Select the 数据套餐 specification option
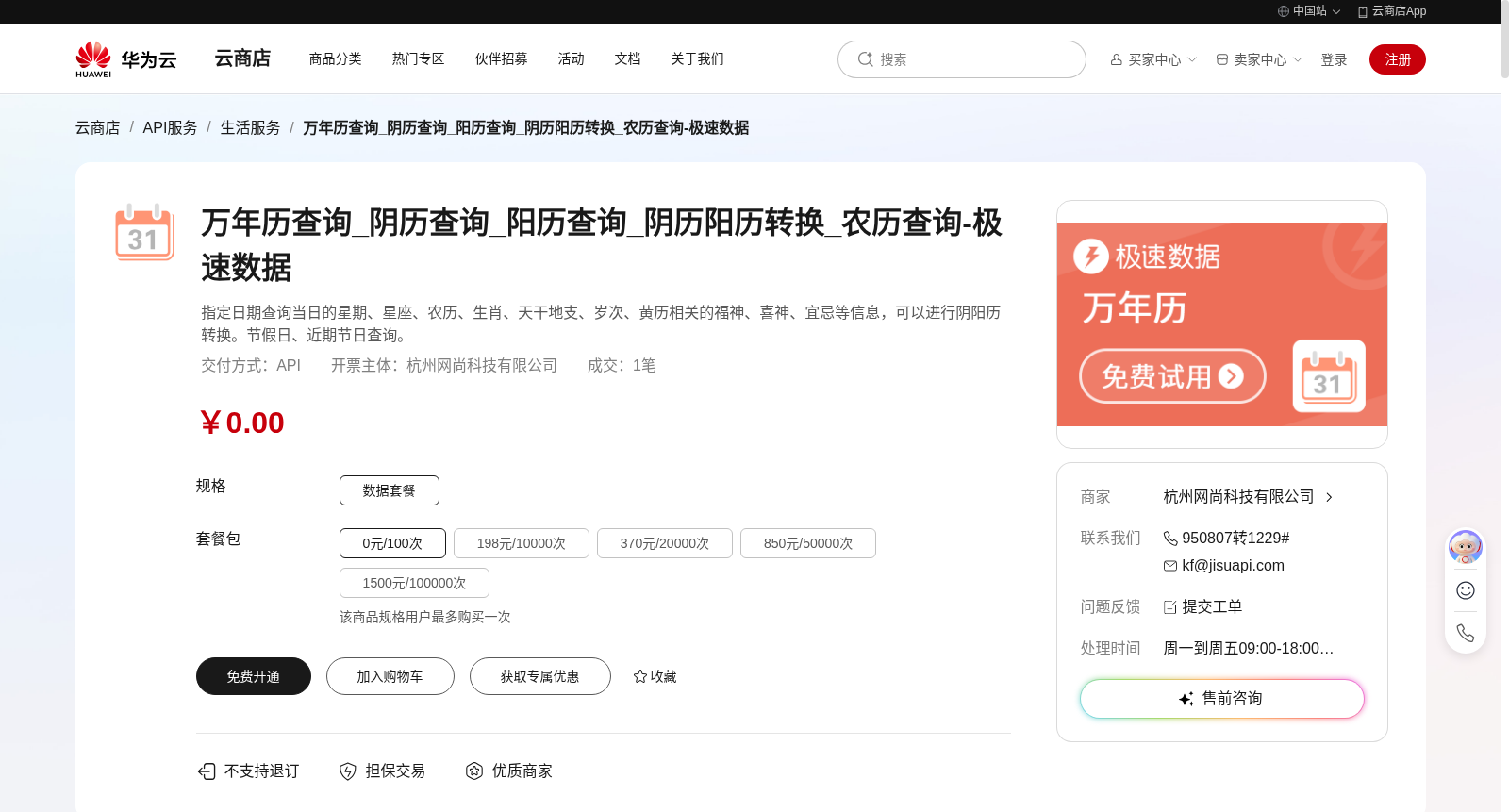The image size is (1509, 812). pyautogui.click(x=390, y=490)
